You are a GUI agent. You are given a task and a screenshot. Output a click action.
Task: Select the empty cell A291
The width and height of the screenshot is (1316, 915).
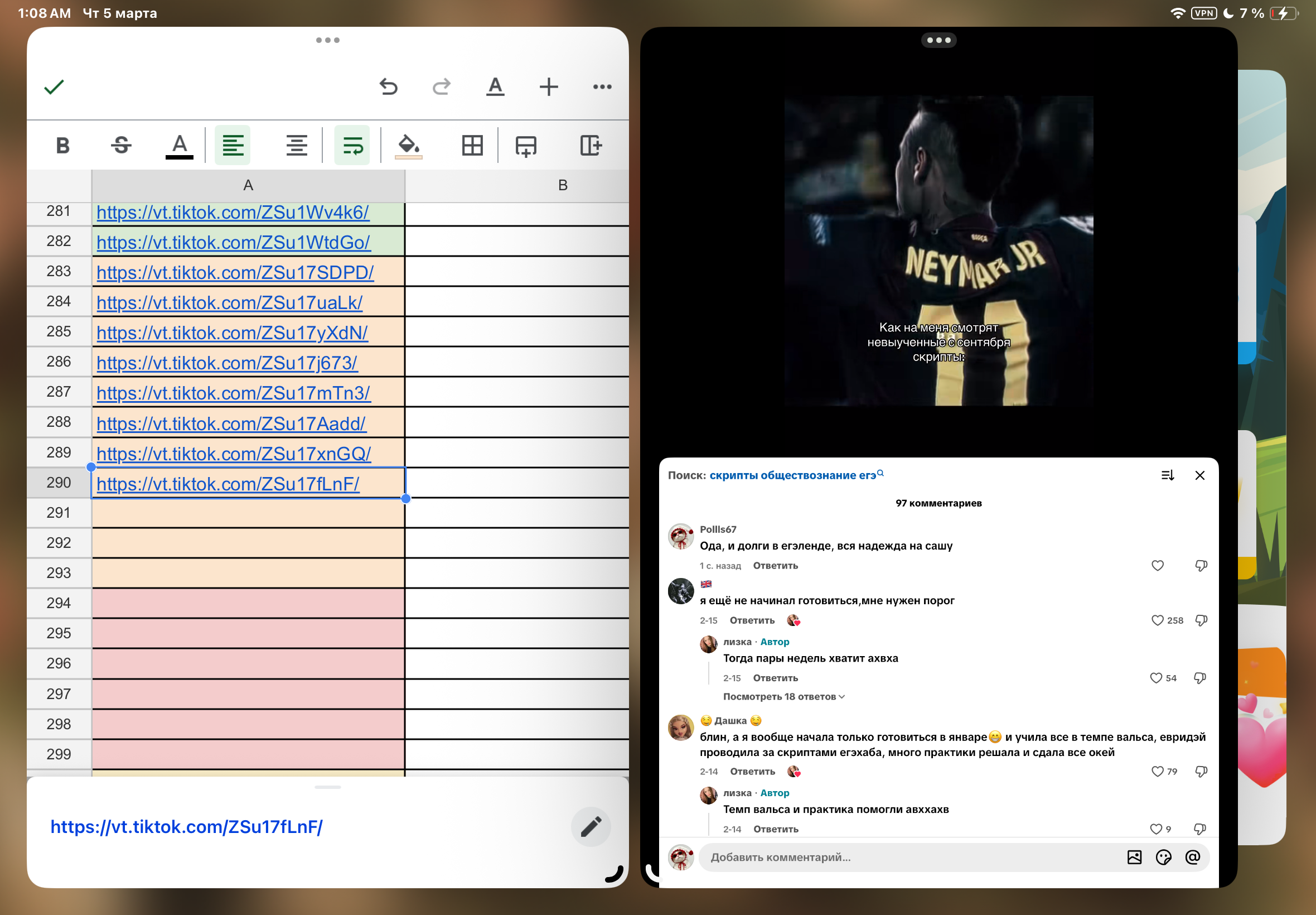[x=248, y=513]
